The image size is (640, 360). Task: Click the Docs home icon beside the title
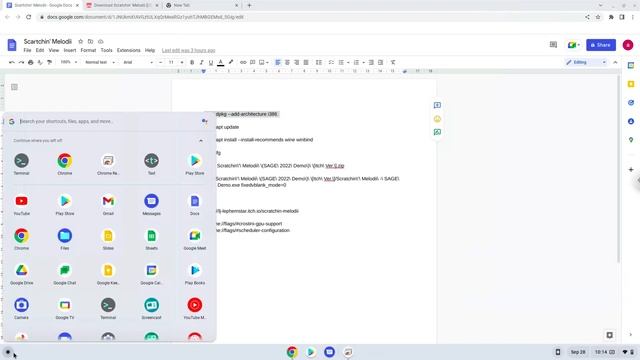(x=12, y=45)
